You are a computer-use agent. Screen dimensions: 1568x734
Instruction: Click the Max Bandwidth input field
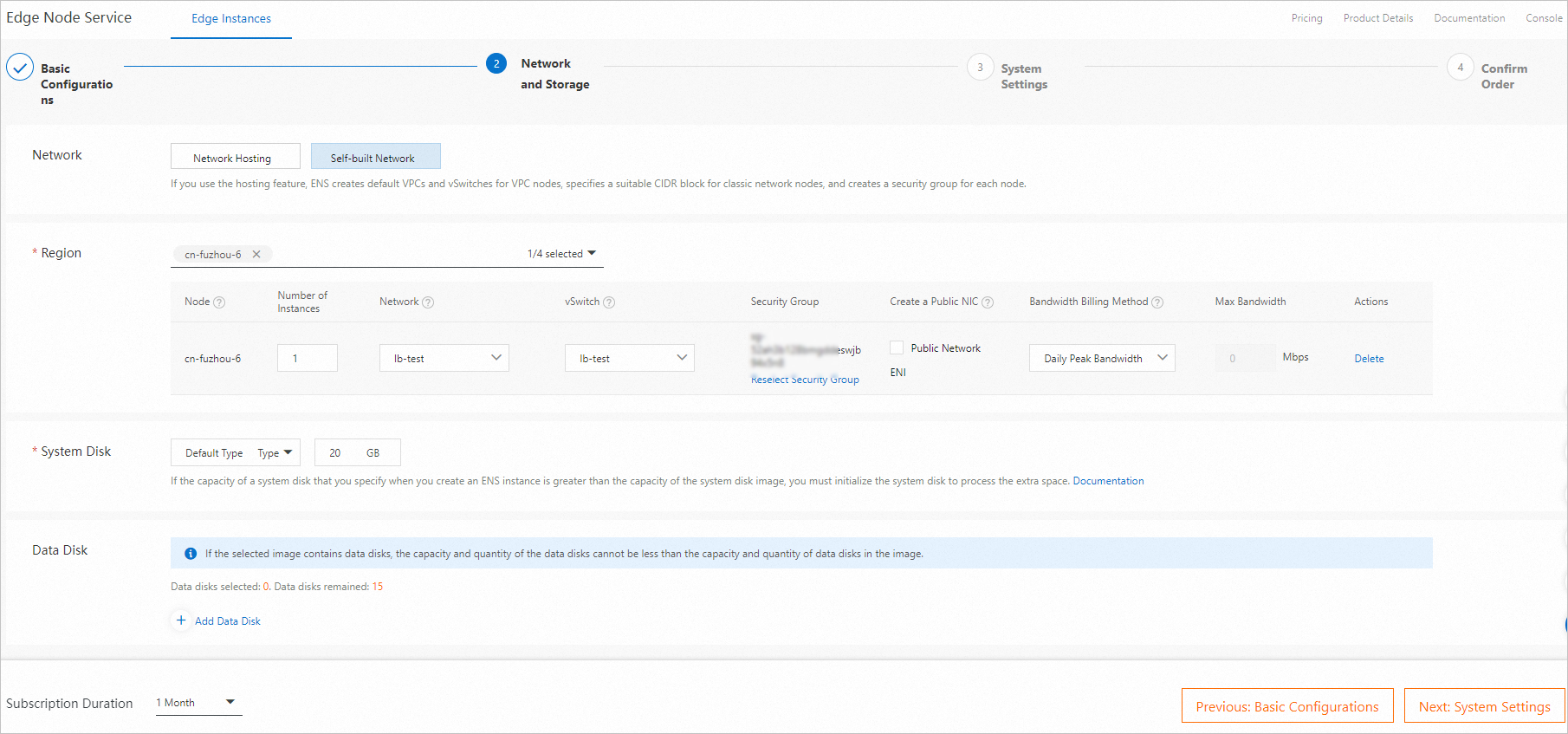1246,358
